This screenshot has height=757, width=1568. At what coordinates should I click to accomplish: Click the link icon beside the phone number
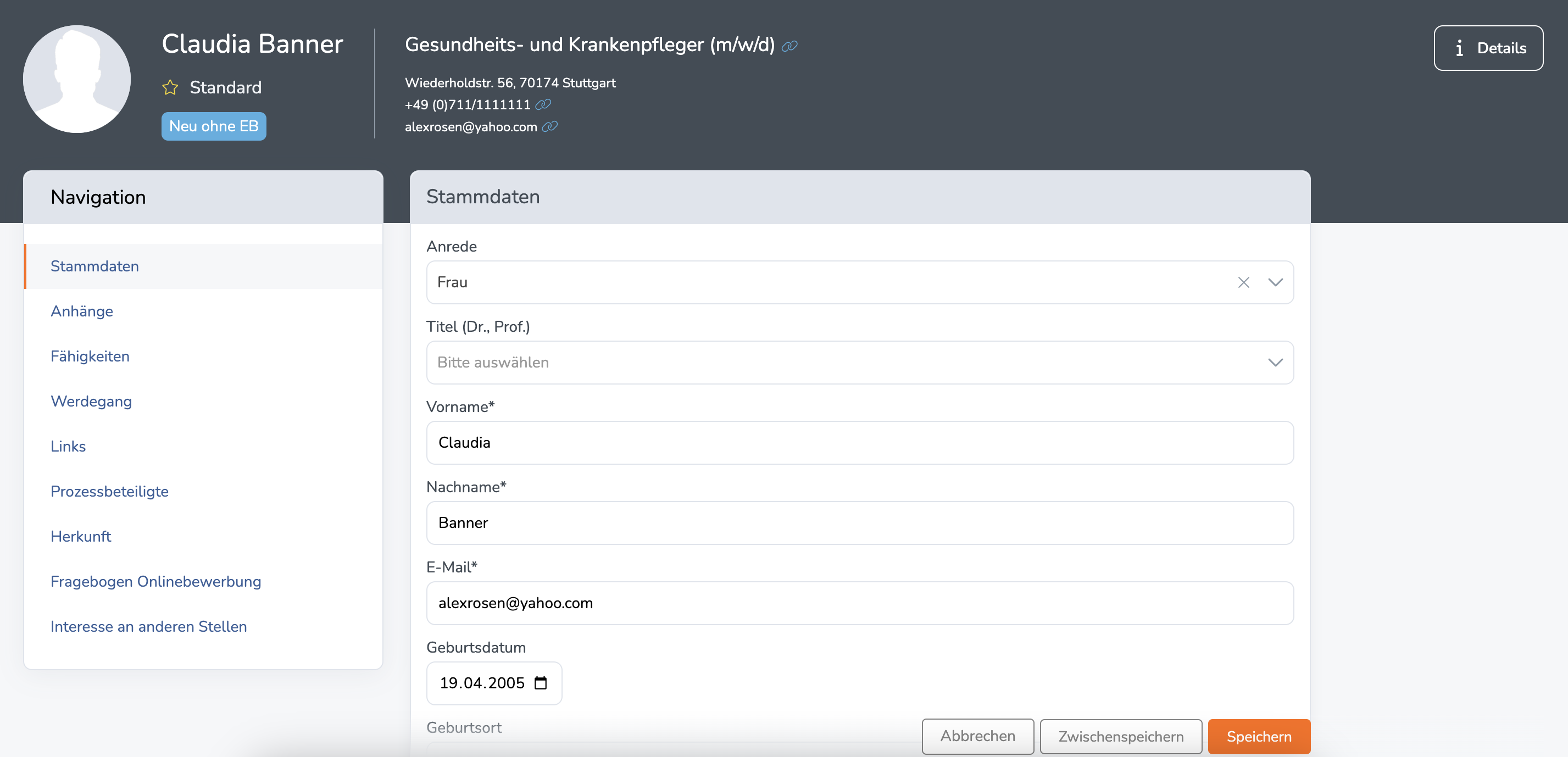point(543,105)
